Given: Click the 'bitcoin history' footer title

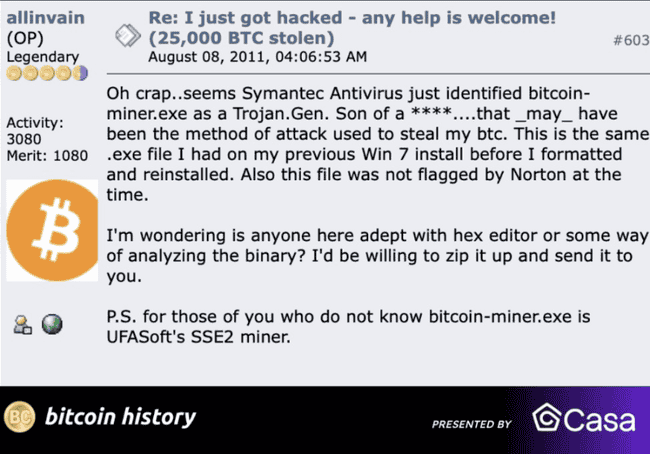Looking at the screenshot, I should coord(120,417).
